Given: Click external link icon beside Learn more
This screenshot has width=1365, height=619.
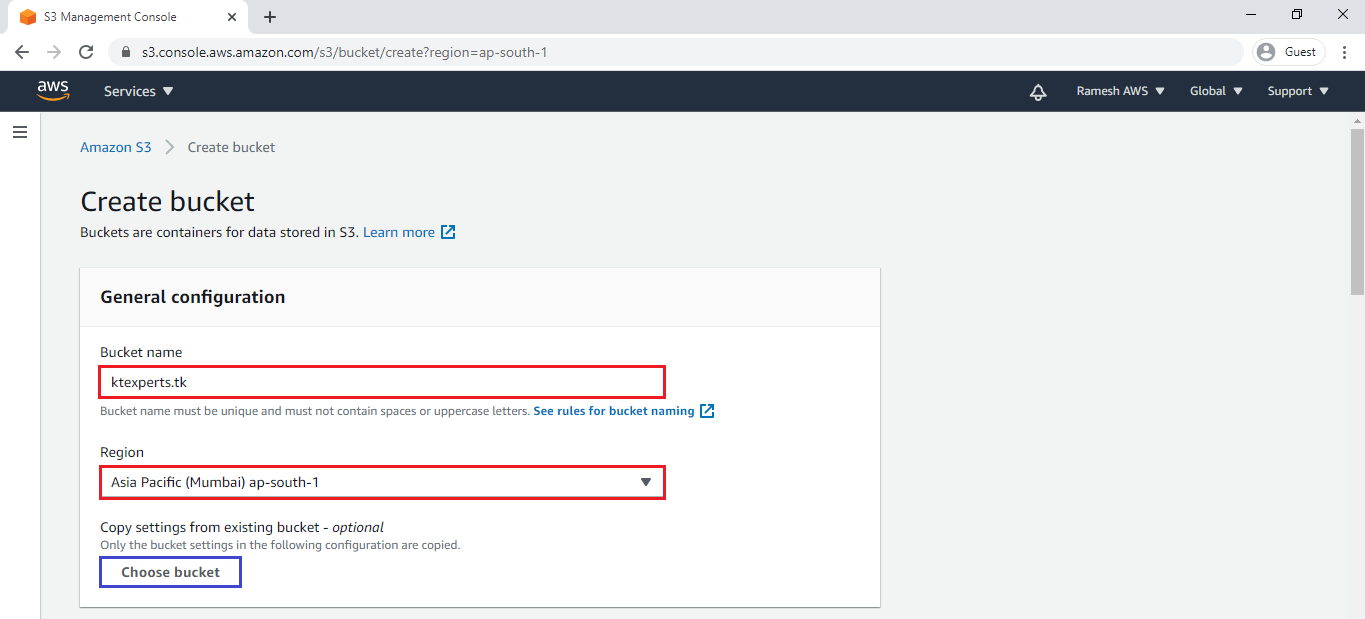Looking at the screenshot, I should tap(449, 232).
